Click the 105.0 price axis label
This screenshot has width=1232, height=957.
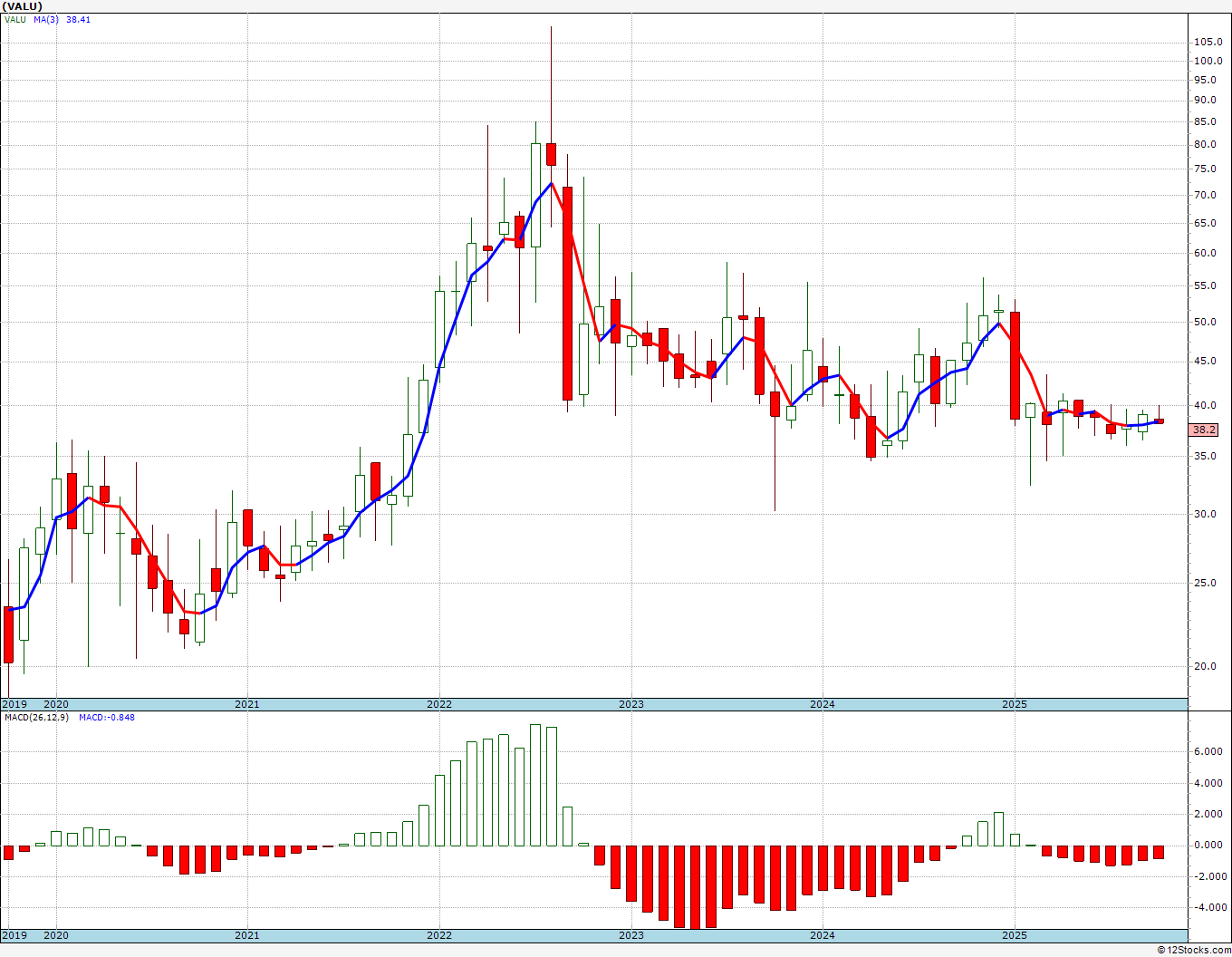coord(1207,42)
